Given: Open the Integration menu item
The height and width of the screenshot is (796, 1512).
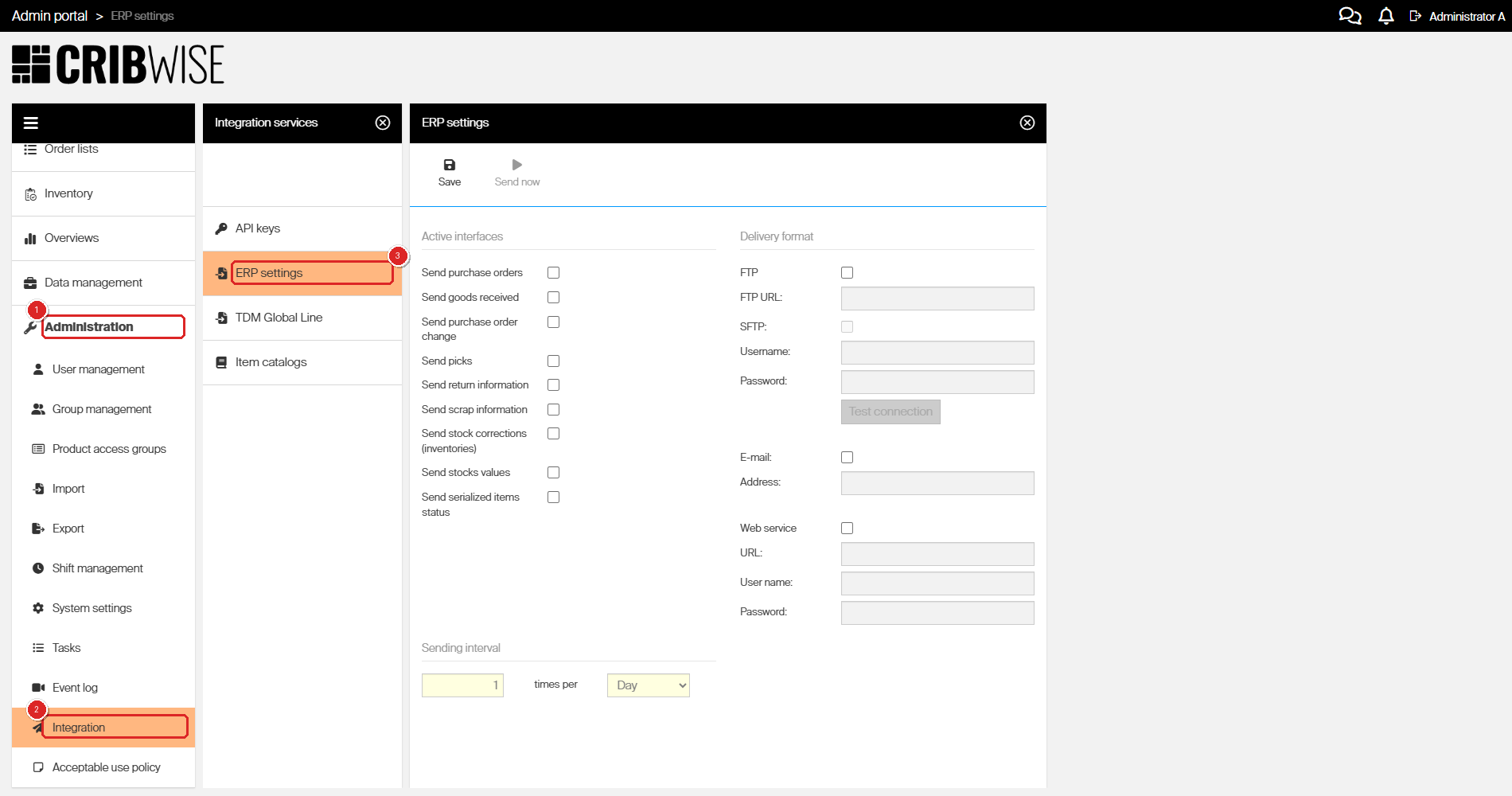Looking at the screenshot, I should pyautogui.click(x=103, y=728).
